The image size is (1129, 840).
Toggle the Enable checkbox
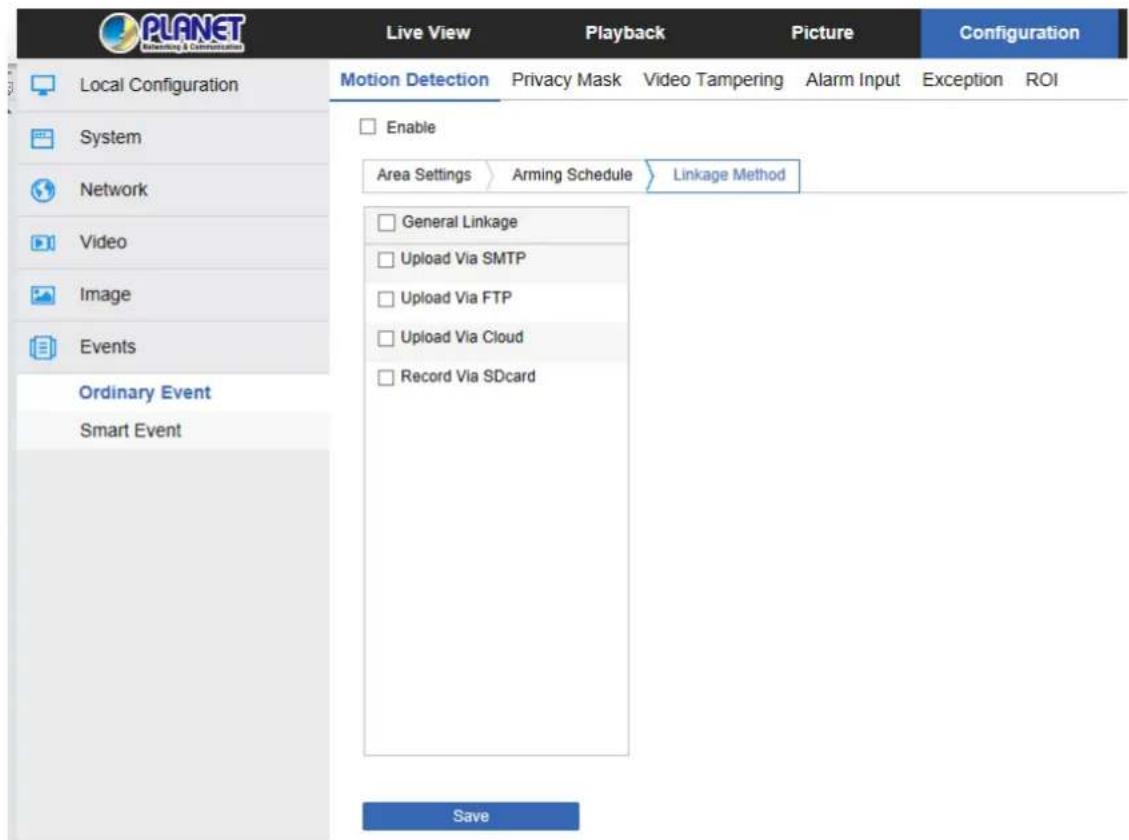(368, 127)
